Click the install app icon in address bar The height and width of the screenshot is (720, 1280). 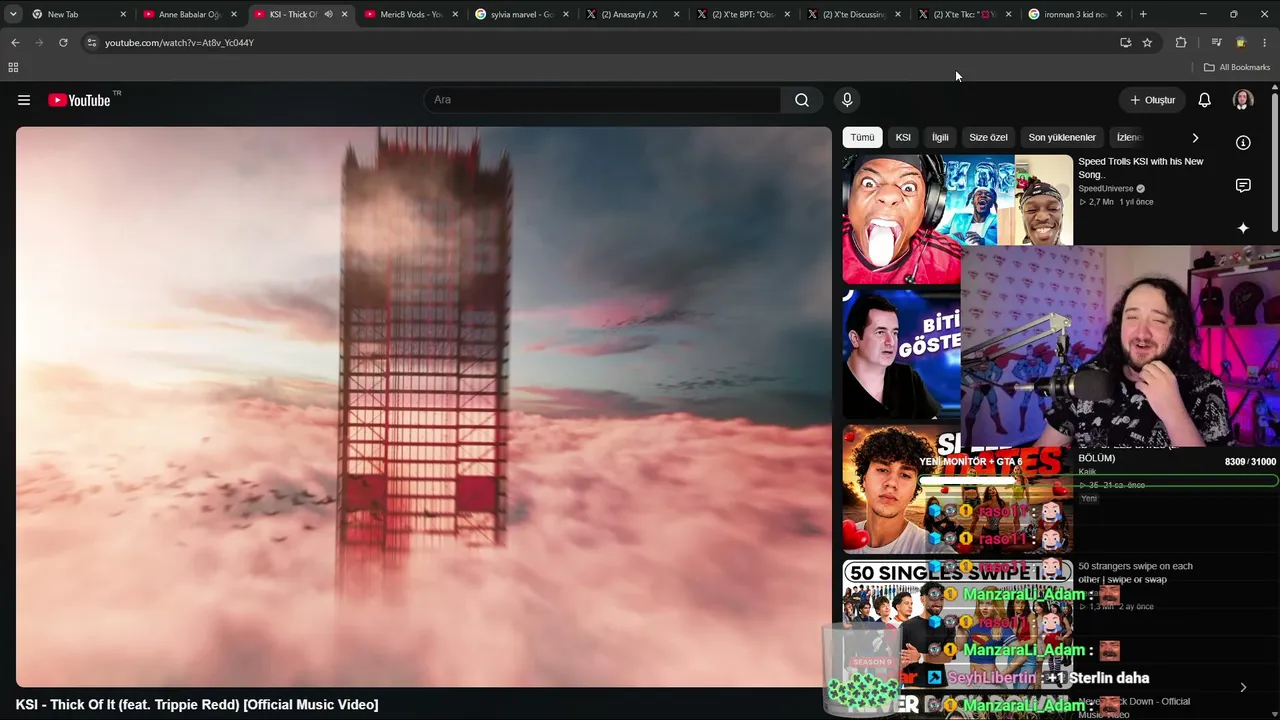[x=1125, y=43]
